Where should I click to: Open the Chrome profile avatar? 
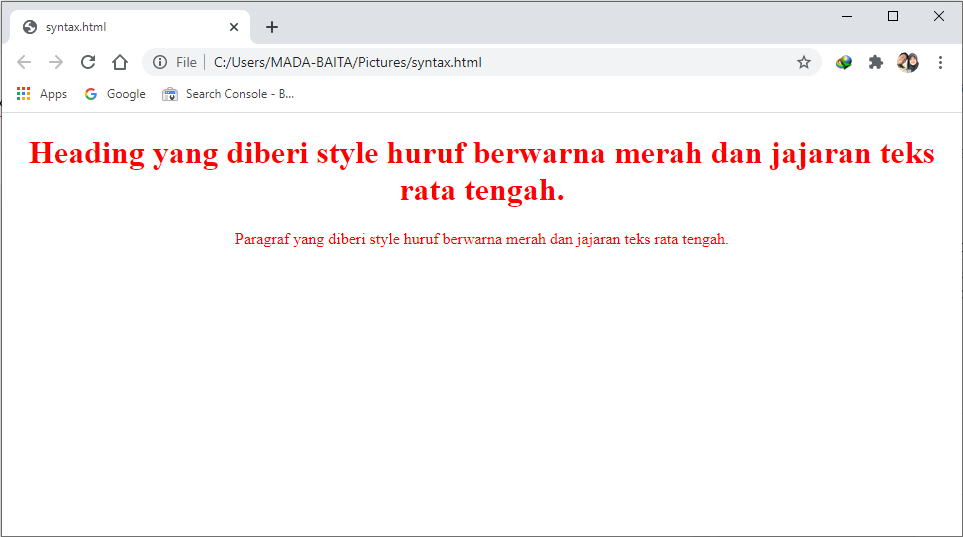tap(908, 62)
